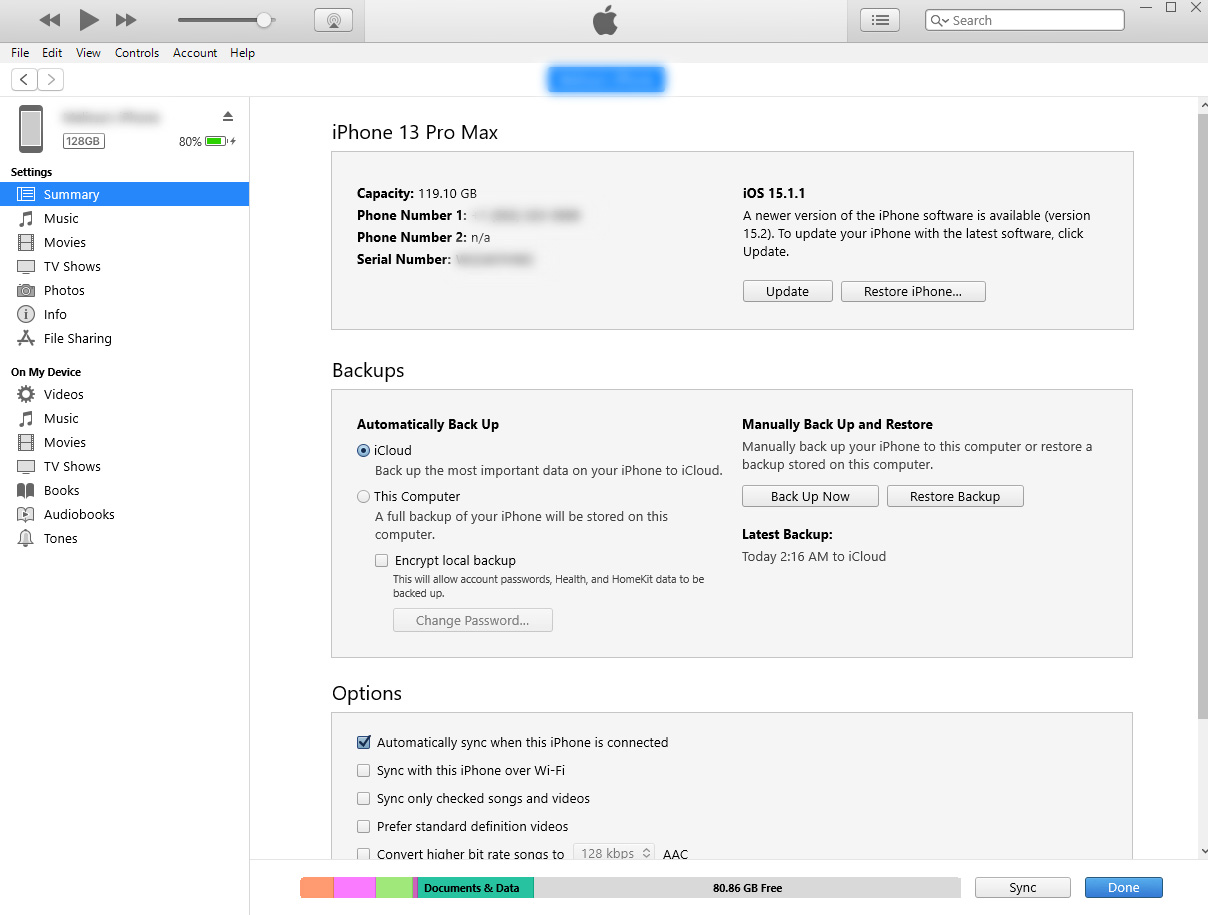Click the iPhone device icon
The image size is (1208, 915).
pos(31,129)
